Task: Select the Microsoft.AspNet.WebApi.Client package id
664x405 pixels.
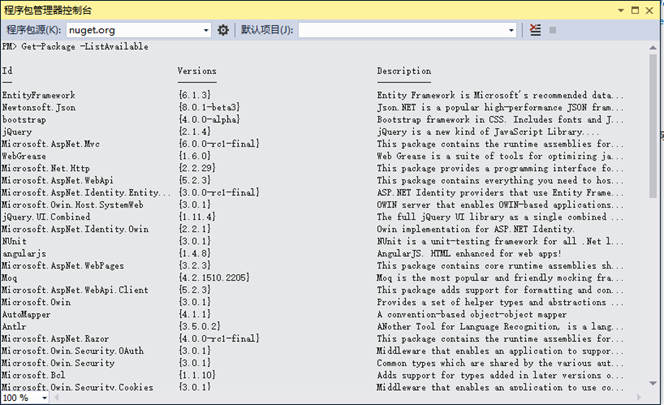Action: click(x=75, y=290)
